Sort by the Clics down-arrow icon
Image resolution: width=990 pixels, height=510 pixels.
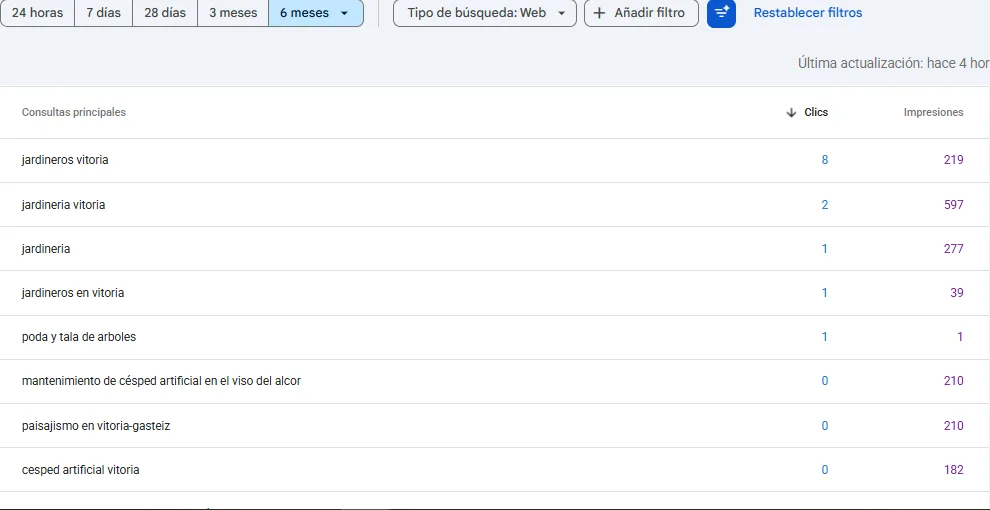790,112
